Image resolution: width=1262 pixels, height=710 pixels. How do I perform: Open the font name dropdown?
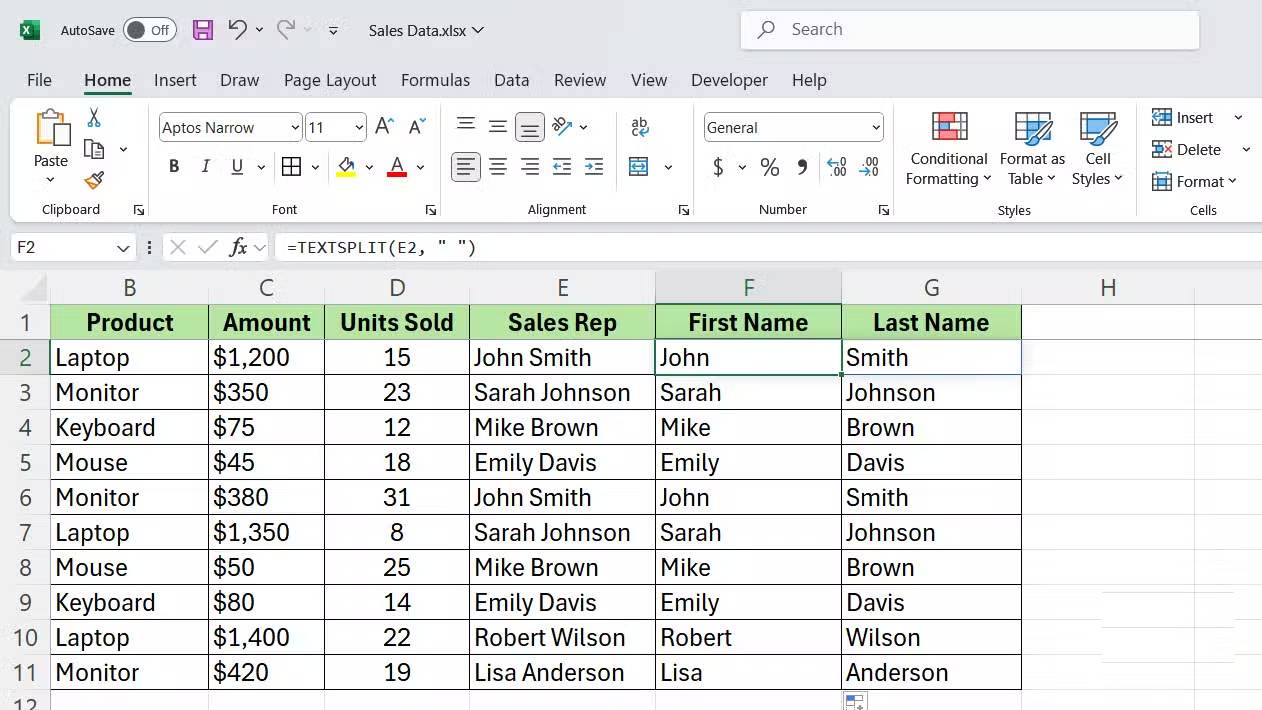tap(294, 127)
